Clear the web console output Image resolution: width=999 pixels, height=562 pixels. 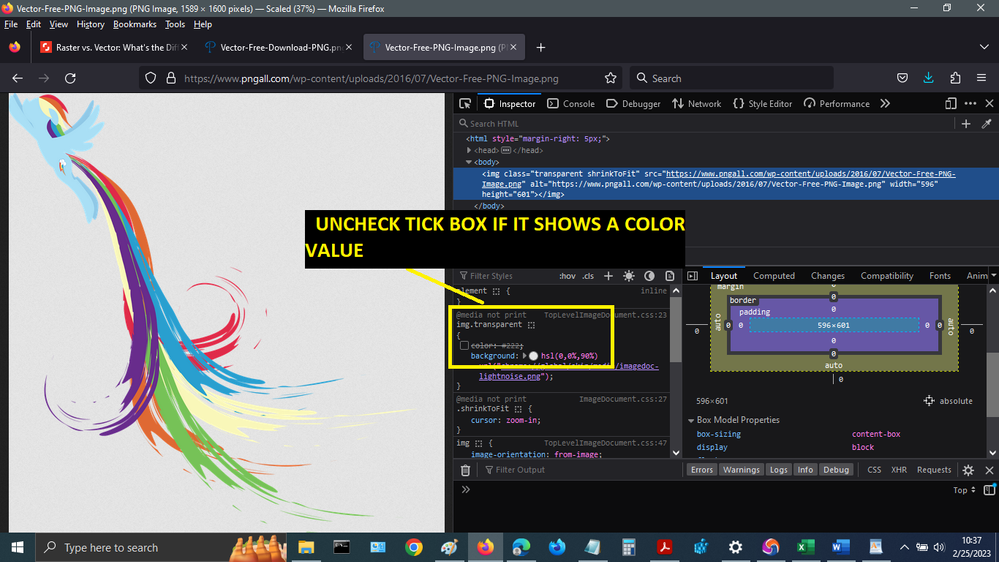(x=466, y=470)
